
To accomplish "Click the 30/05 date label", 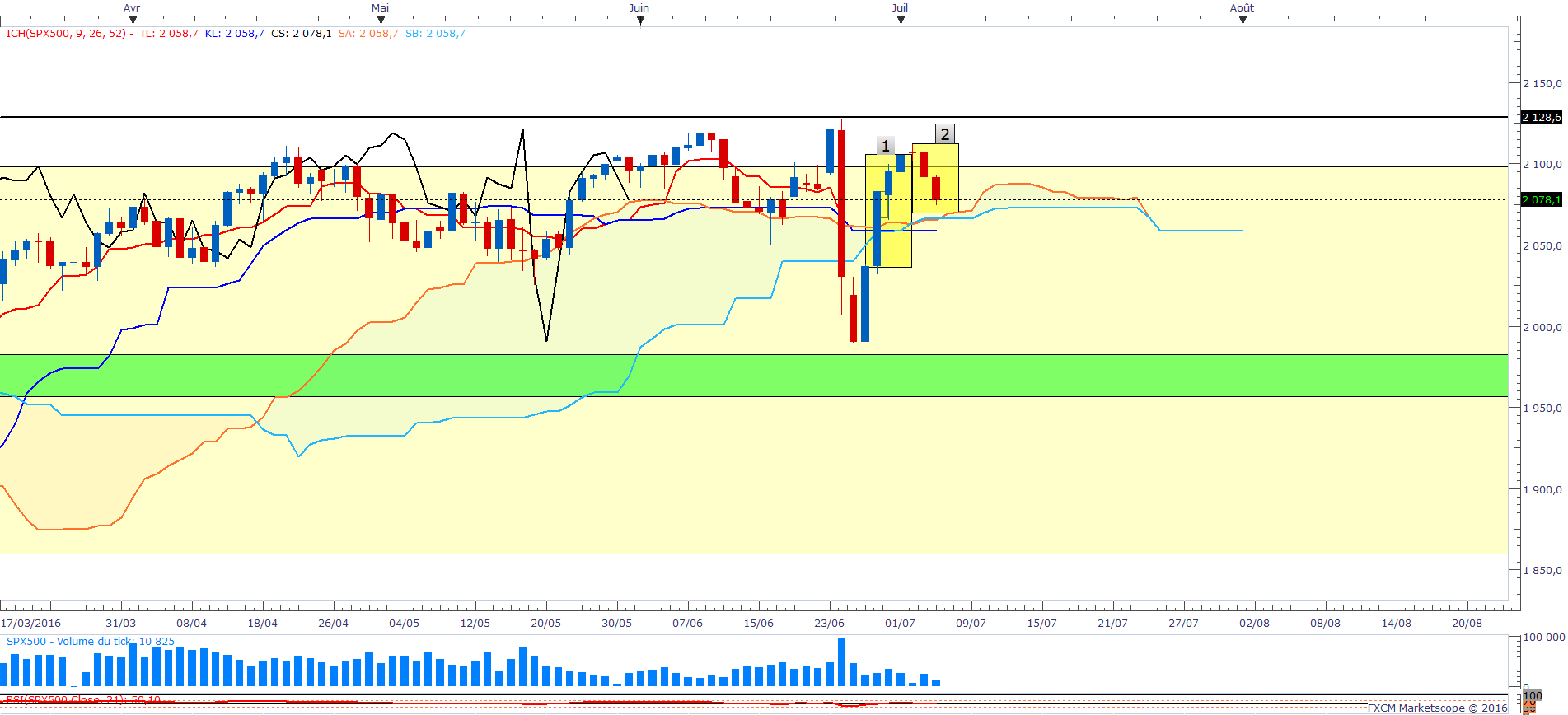I will 617,624.
